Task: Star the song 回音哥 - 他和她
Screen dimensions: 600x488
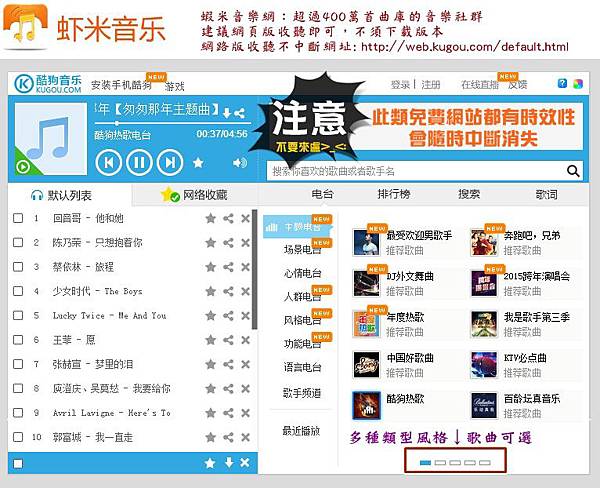Action: [210, 219]
